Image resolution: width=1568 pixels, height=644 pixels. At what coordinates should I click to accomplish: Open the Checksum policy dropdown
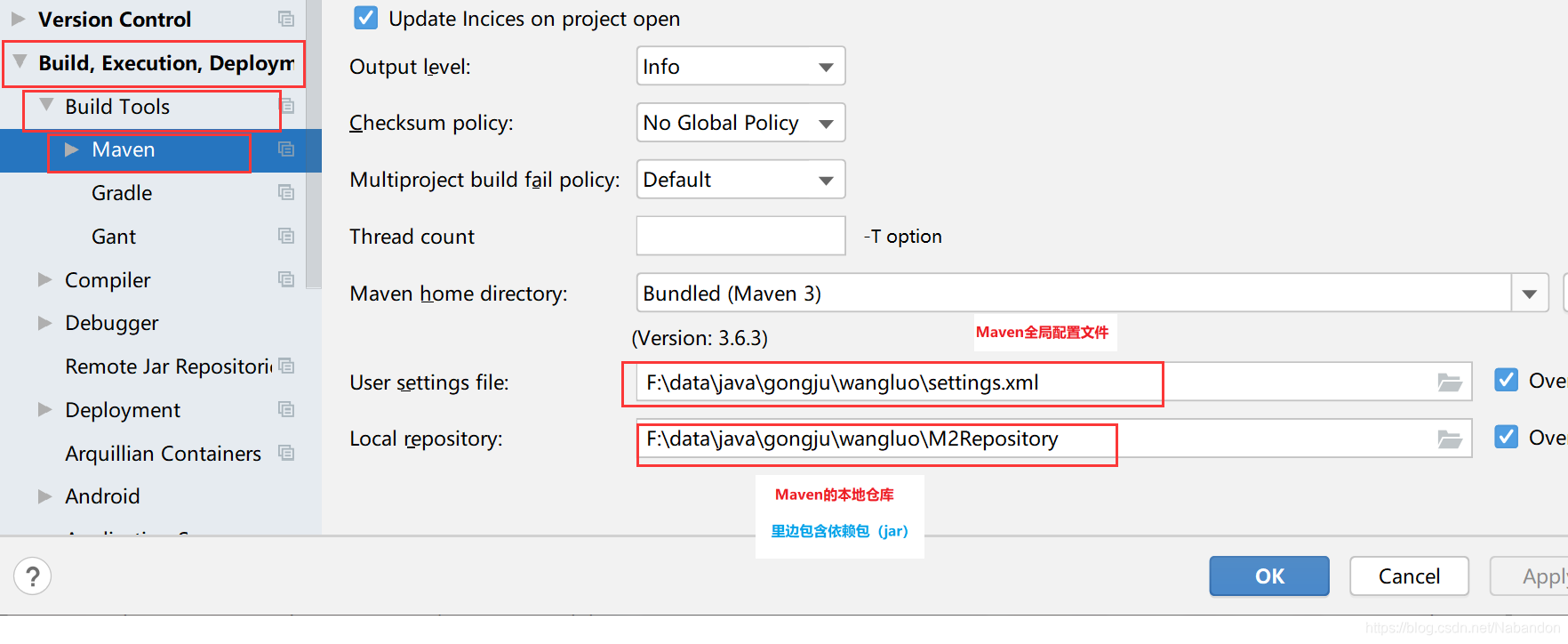pyautogui.click(x=740, y=123)
